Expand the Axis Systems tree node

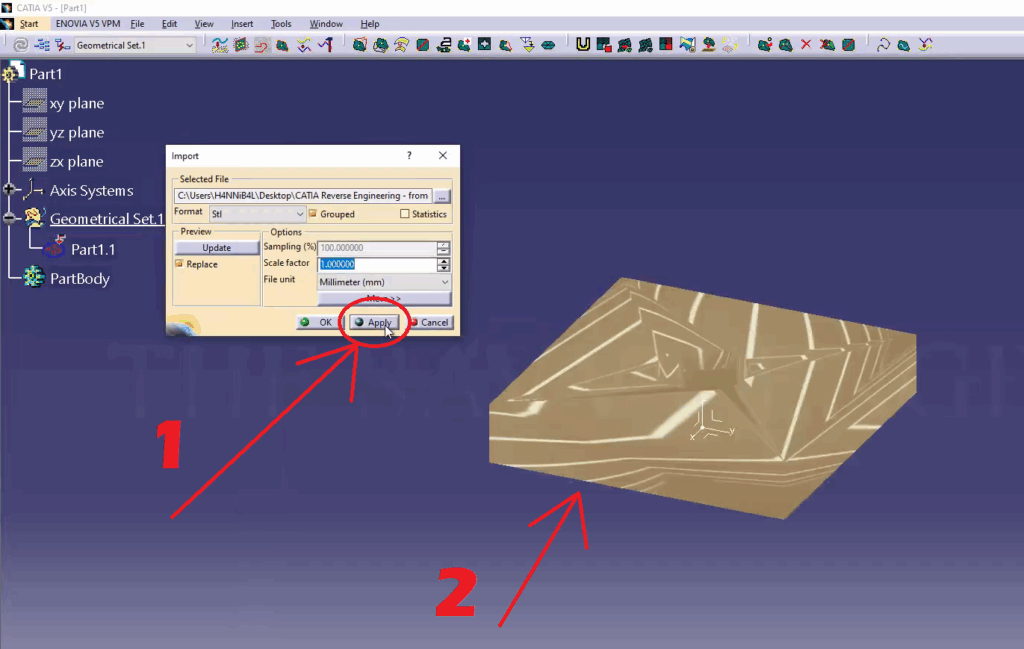click(10, 190)
